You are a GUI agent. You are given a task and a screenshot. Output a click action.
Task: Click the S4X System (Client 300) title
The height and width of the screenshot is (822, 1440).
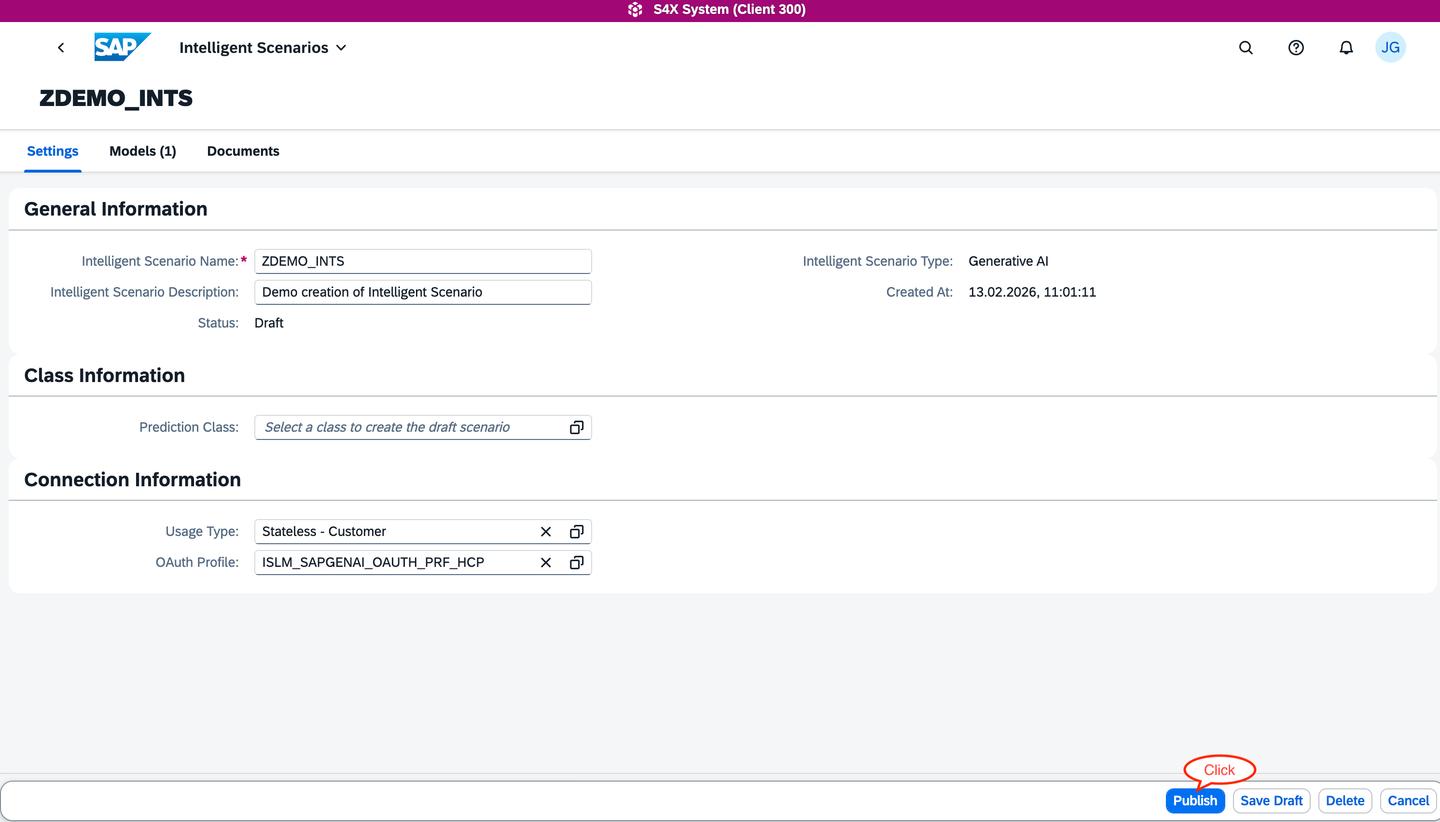click(729, 10)
